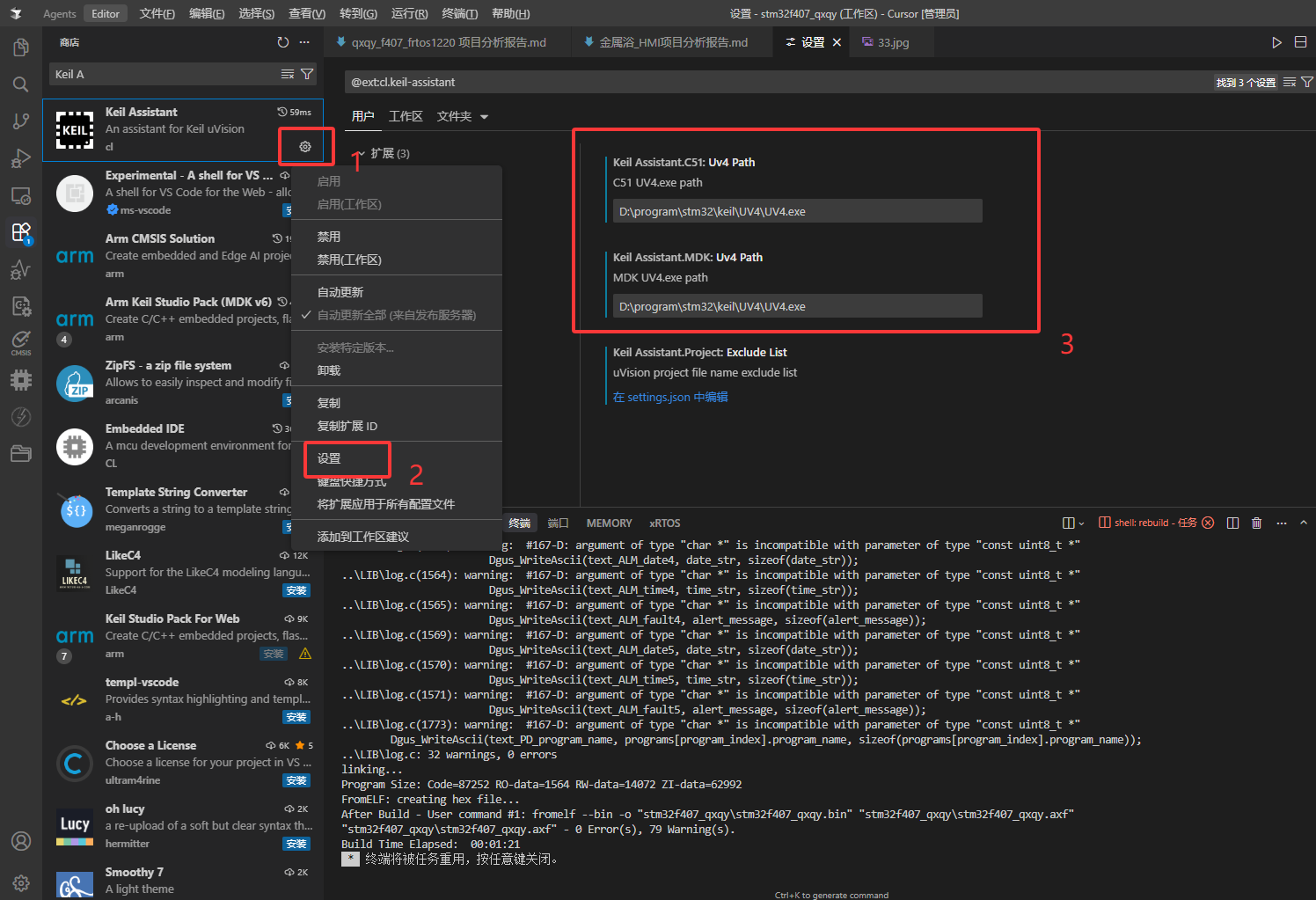Install the templ-vscode extension
Image resolution: width=1316 pixels, height=900 pixels.
click(296, 717)
